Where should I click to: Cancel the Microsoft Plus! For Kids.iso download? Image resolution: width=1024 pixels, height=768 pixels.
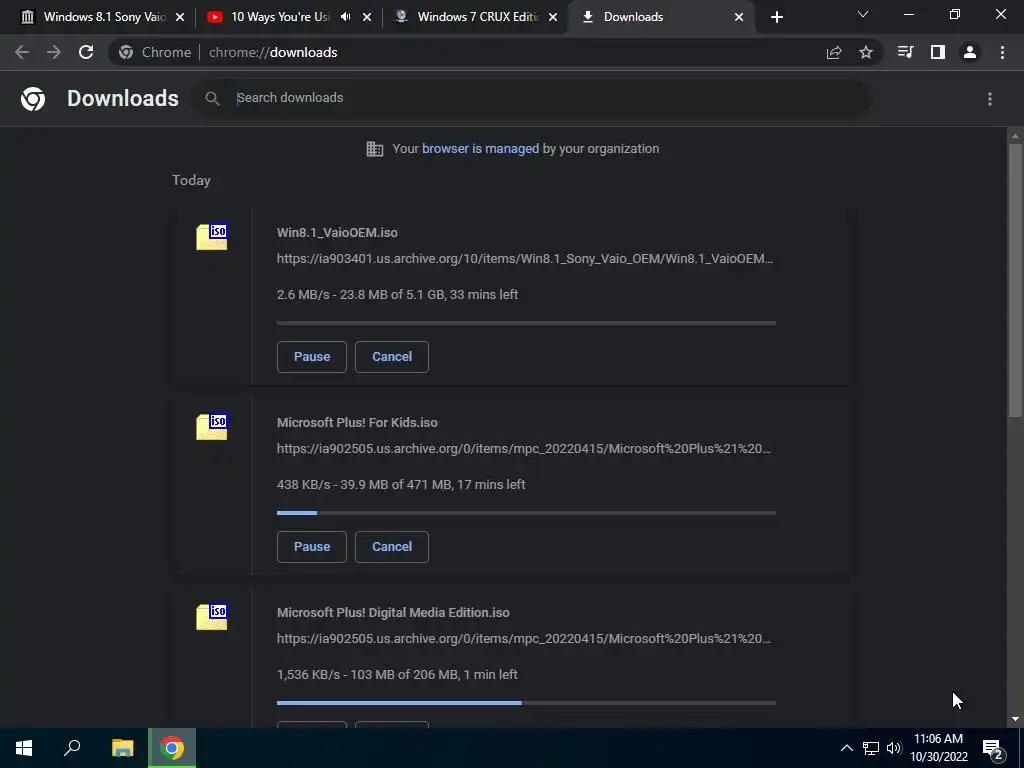(x=392, y=547)
